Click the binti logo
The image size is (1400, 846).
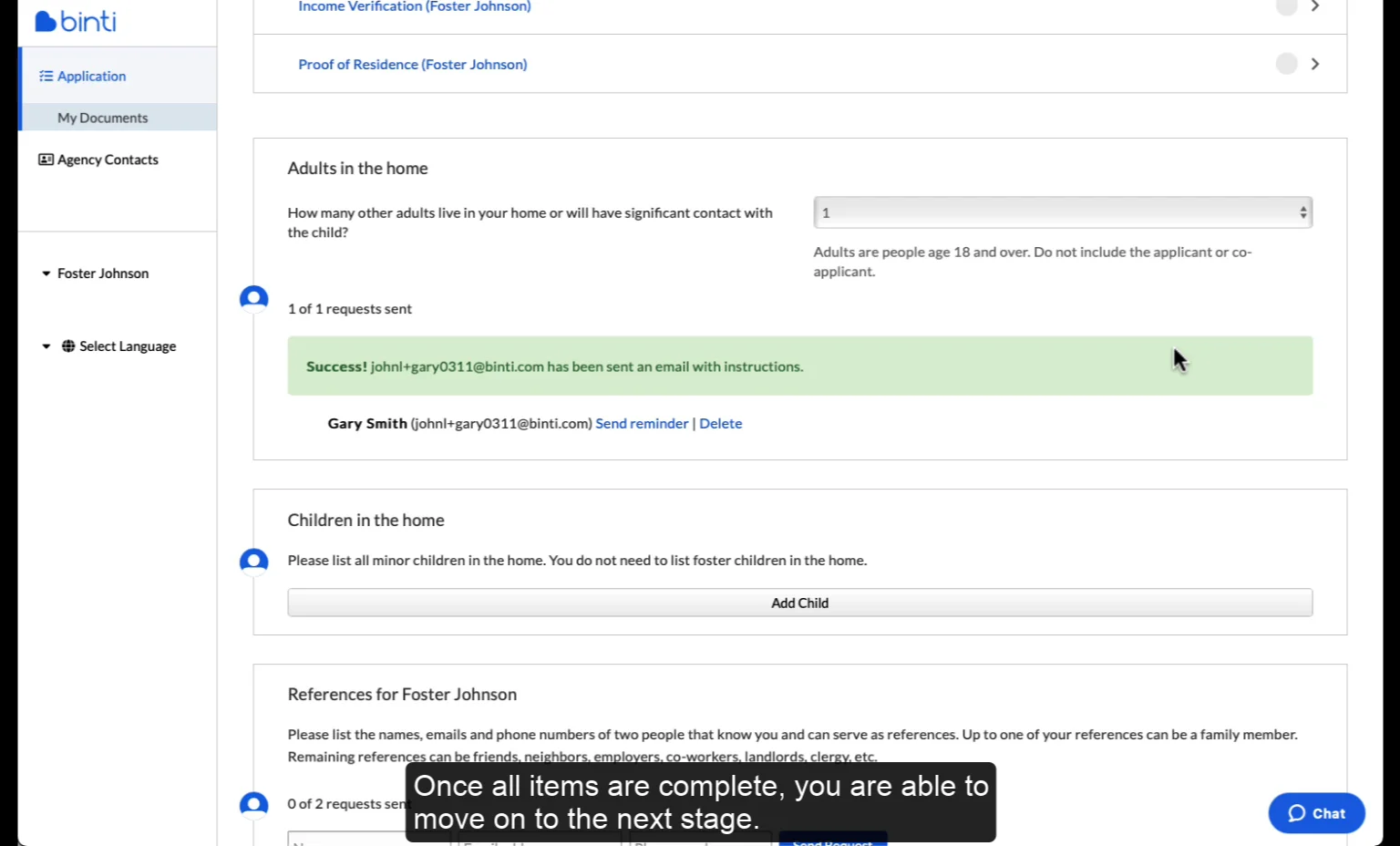(x=76, y=21)
